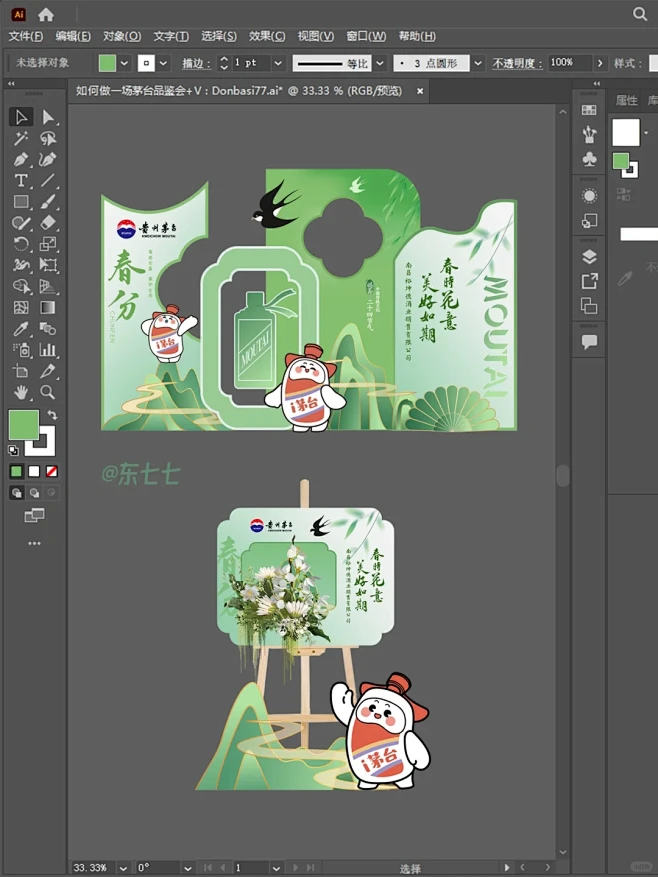Activate the Type tool

point(21,180)
